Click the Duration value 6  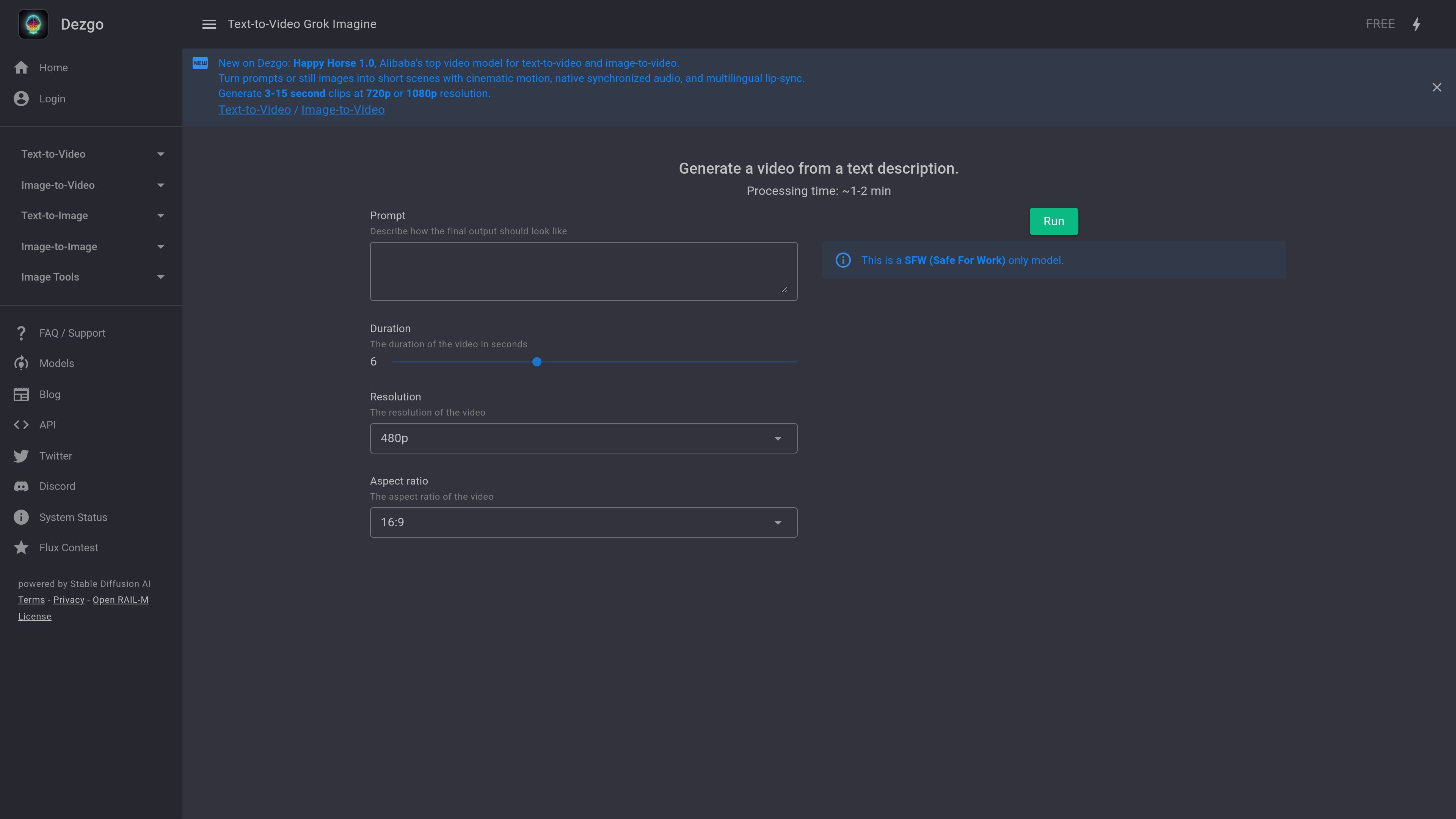tap(373, 362)
